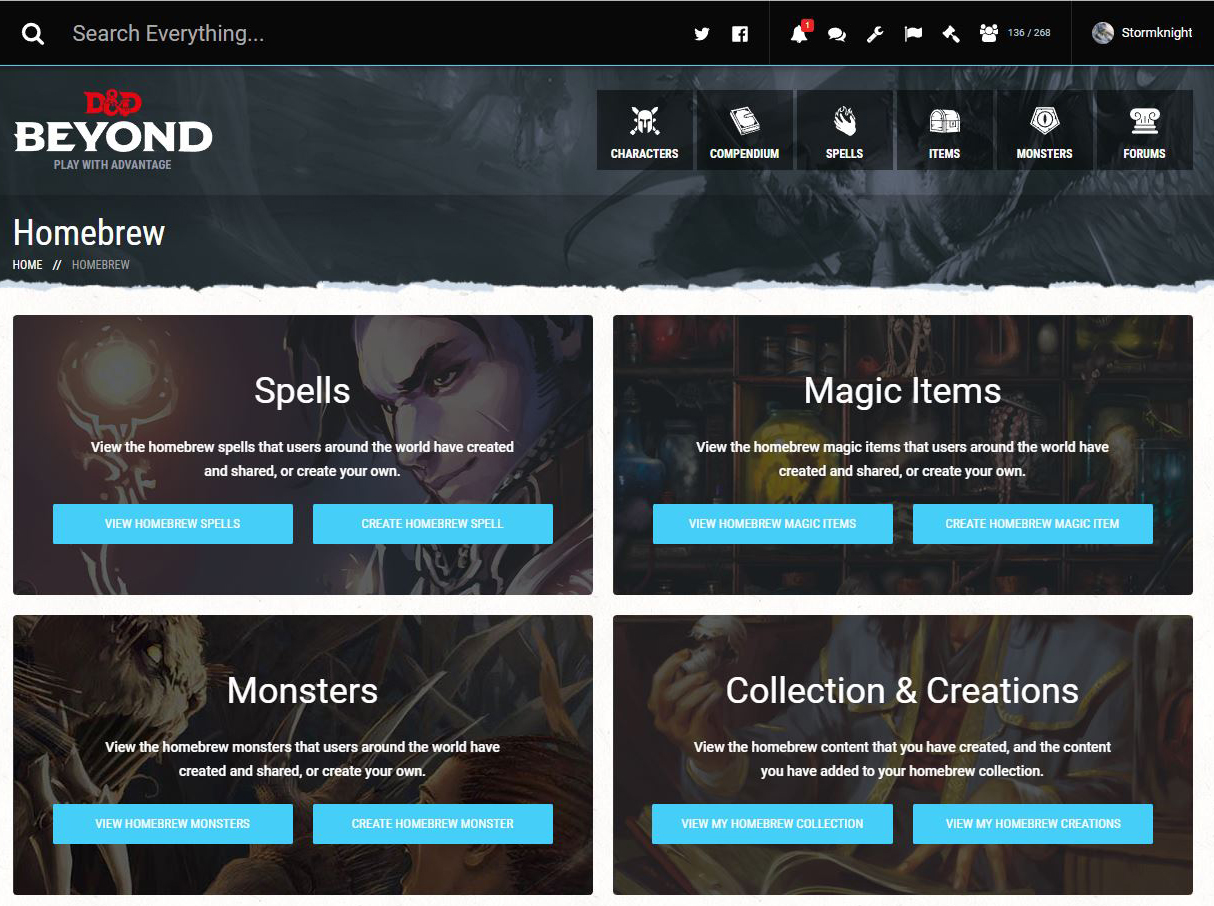This screenshot has width=1214, height=906.
Task: Click the gavel moderation icon
Action: [x=951, y=34]
